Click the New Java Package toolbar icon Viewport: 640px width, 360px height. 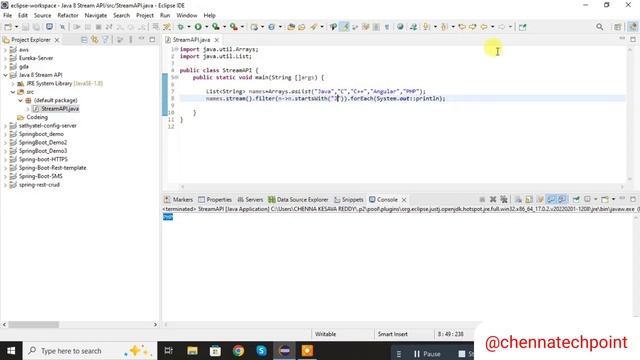click(254, 27)
